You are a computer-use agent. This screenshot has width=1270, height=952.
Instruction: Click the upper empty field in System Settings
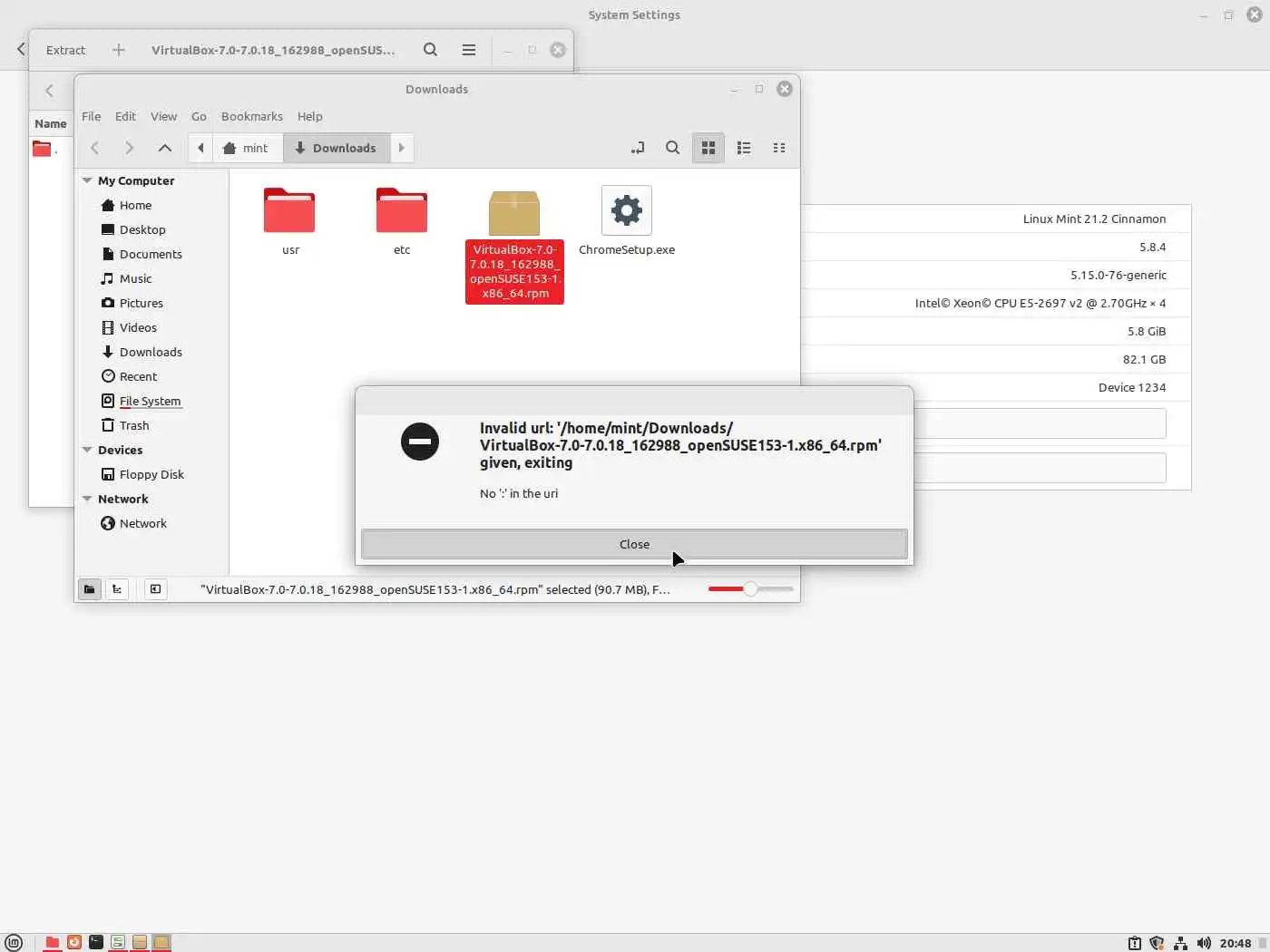click(1040, 423)
